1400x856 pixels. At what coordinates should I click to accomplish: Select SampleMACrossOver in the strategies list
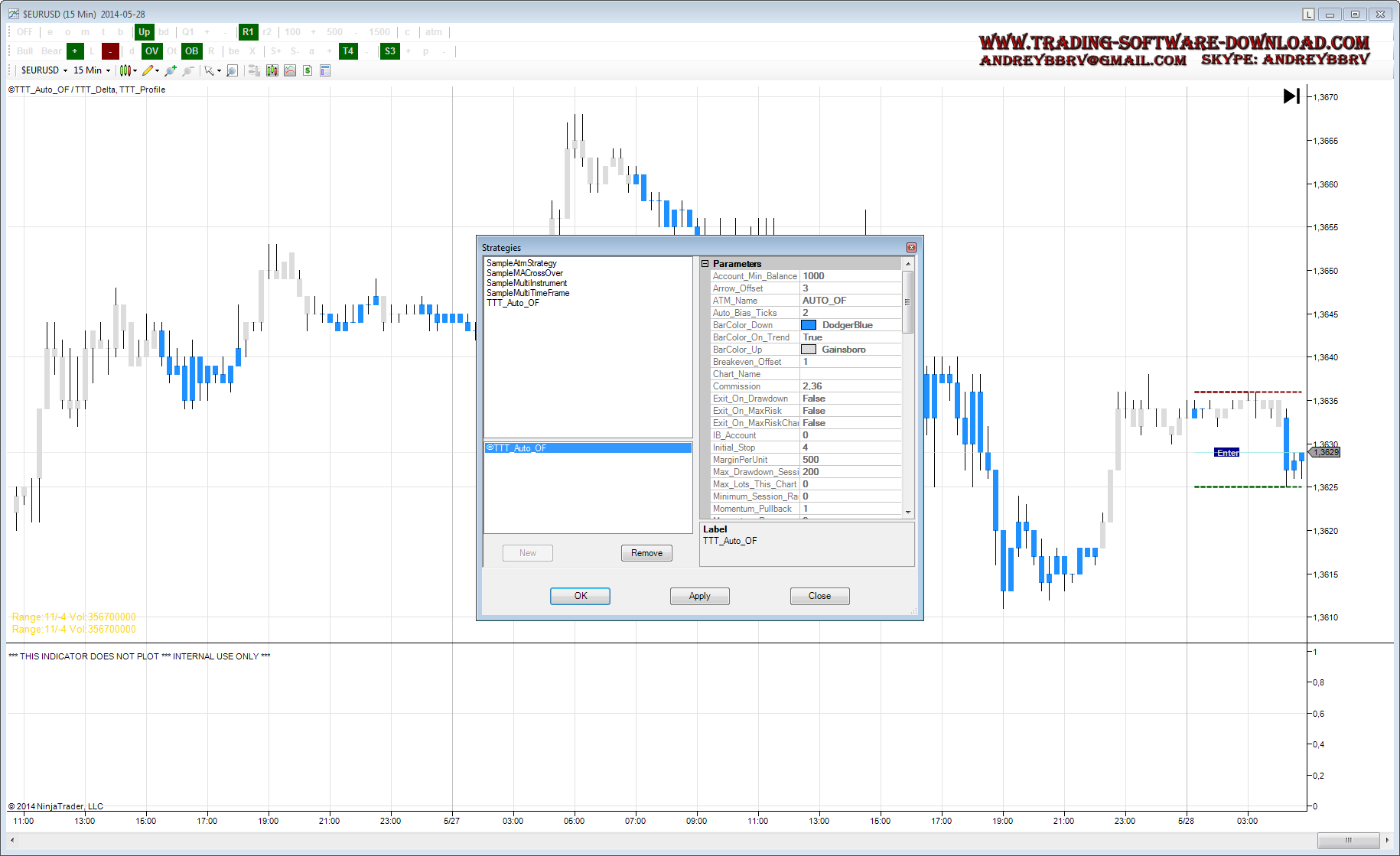(x=525, y=273)
